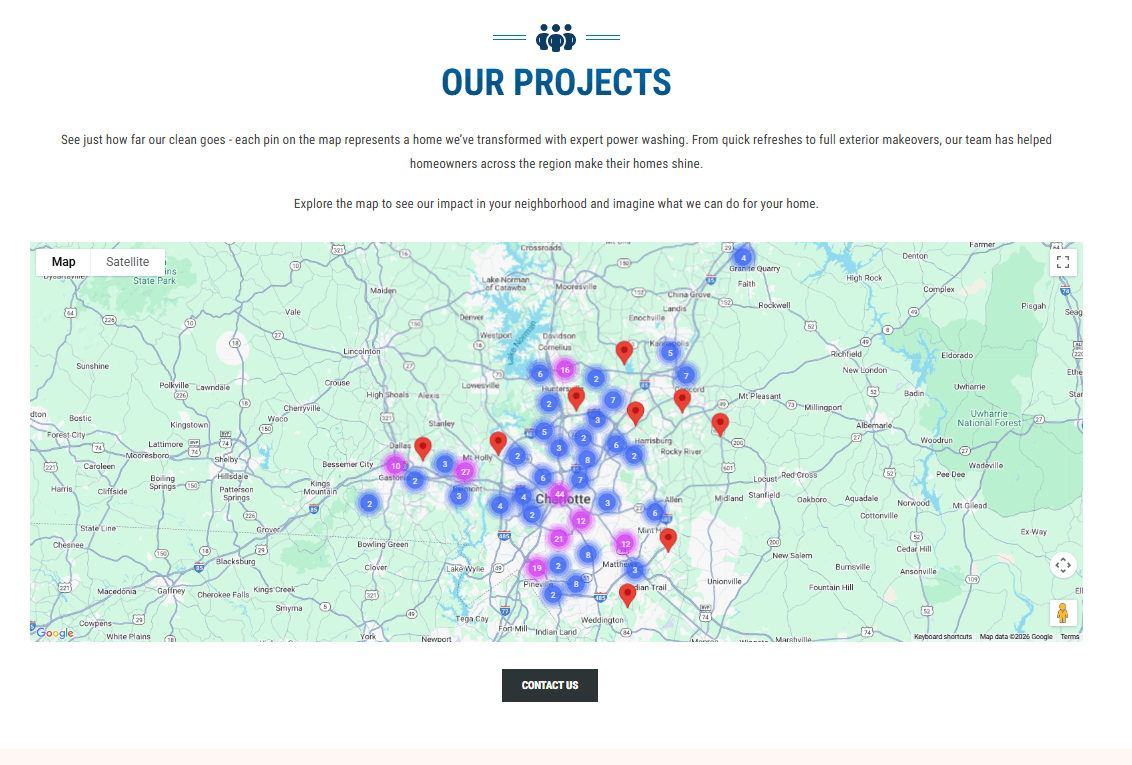The width and height of the screenshot is (1132, 765).
Task: Click the red pin near Dallas
Action: click(x=423, y=448)
